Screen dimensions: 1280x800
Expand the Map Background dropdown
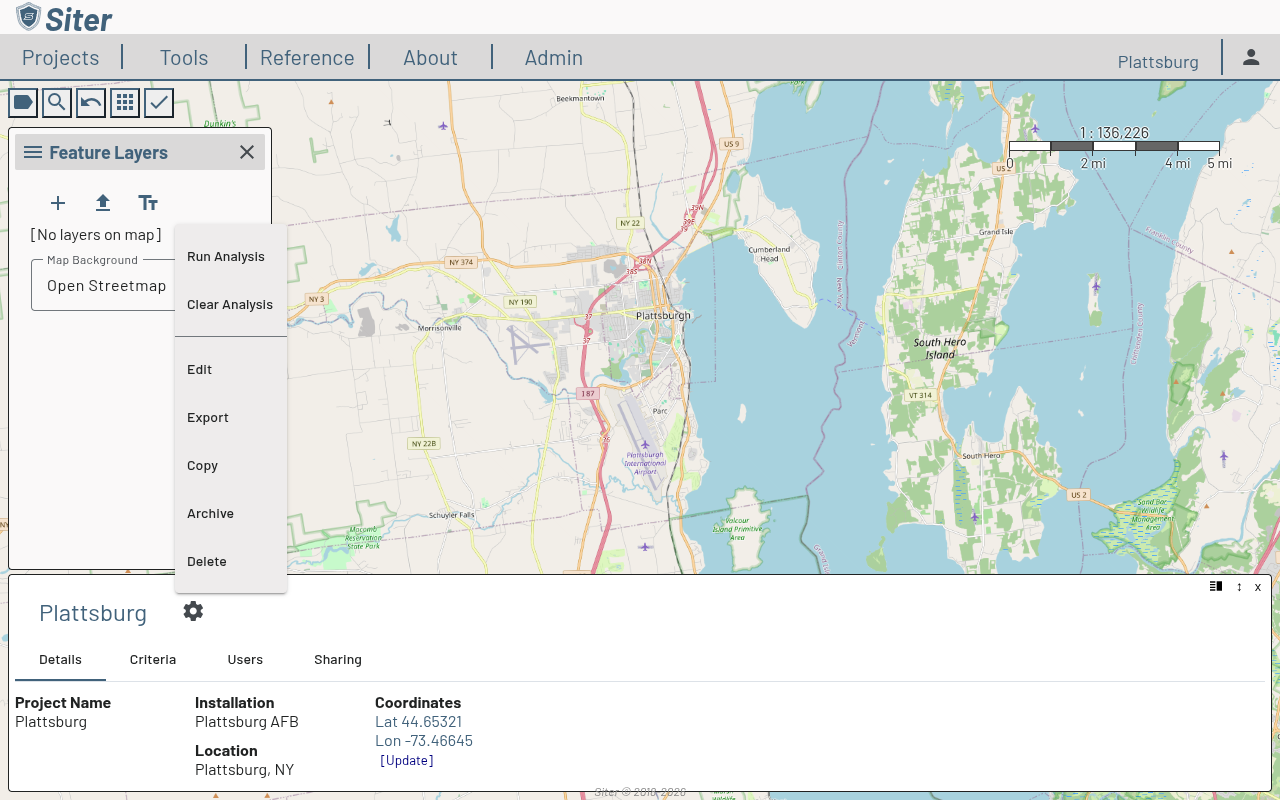(106, 285)
